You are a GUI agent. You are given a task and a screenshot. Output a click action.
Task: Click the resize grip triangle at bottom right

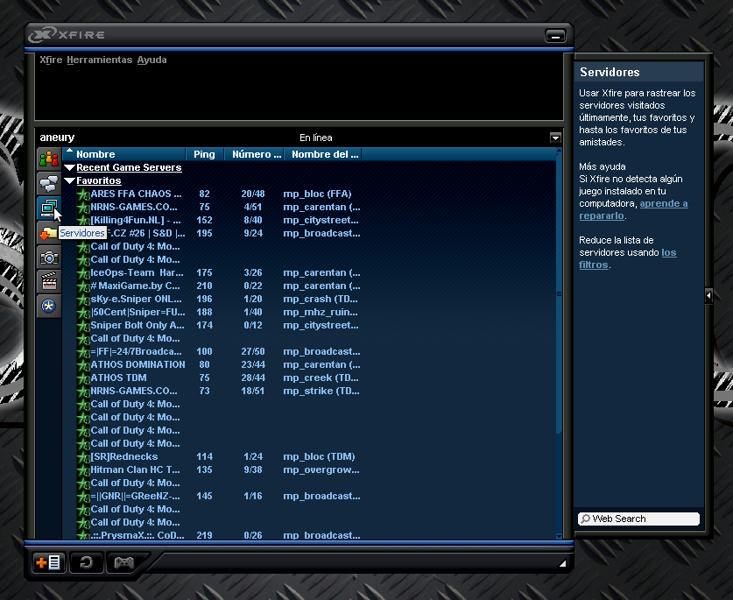click(x=562, y=564)
